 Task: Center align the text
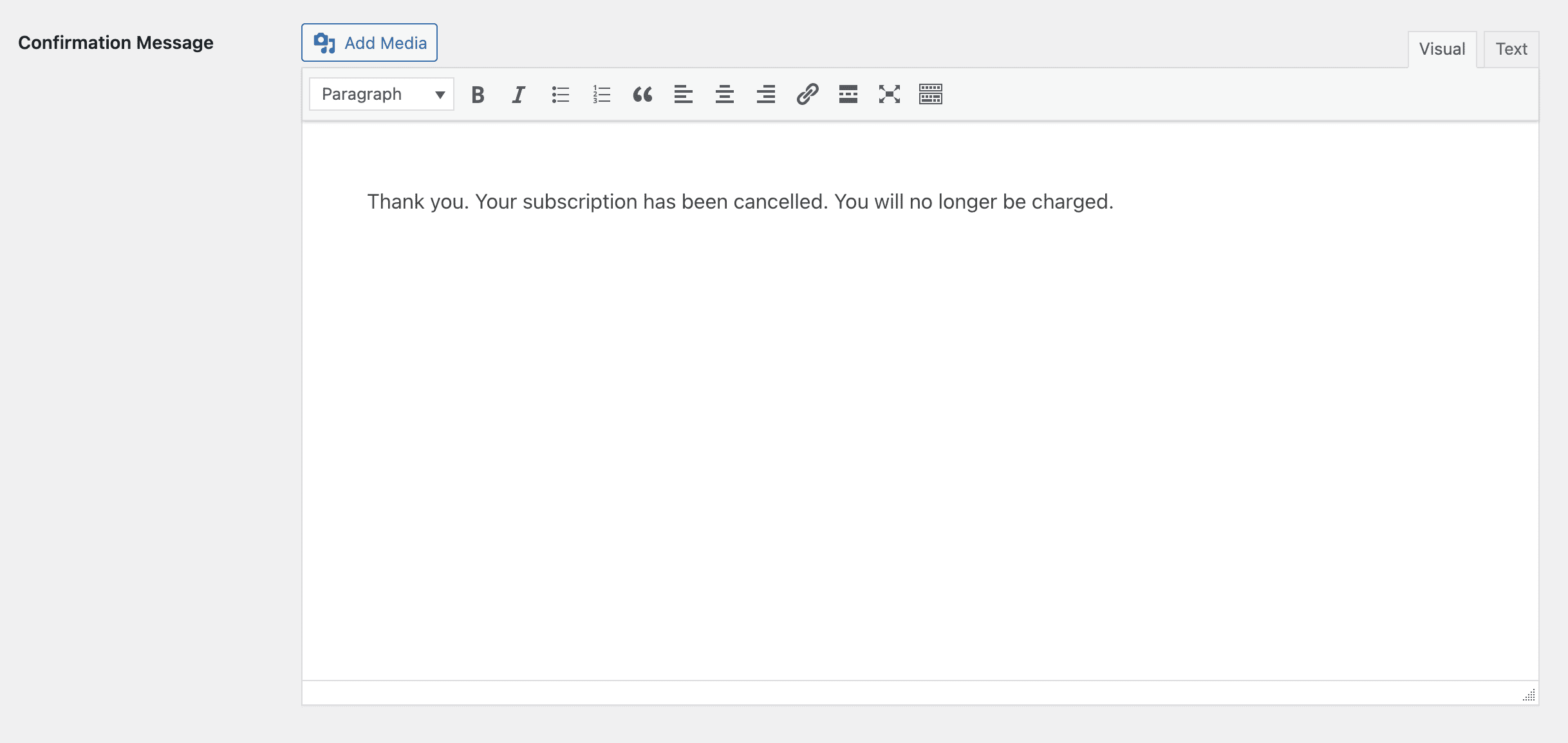(725, 95)
